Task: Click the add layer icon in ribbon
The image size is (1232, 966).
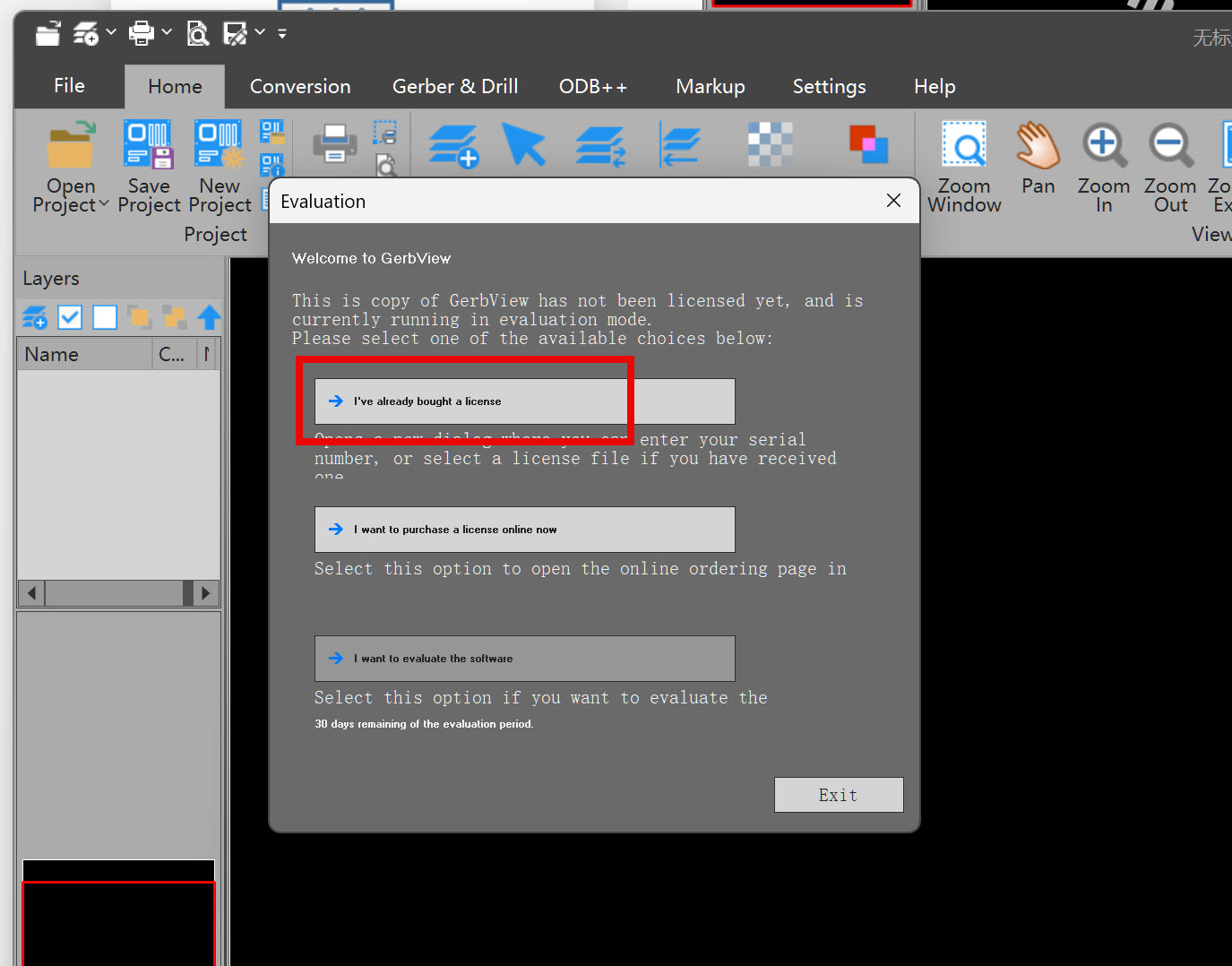Action: (453, 145)
